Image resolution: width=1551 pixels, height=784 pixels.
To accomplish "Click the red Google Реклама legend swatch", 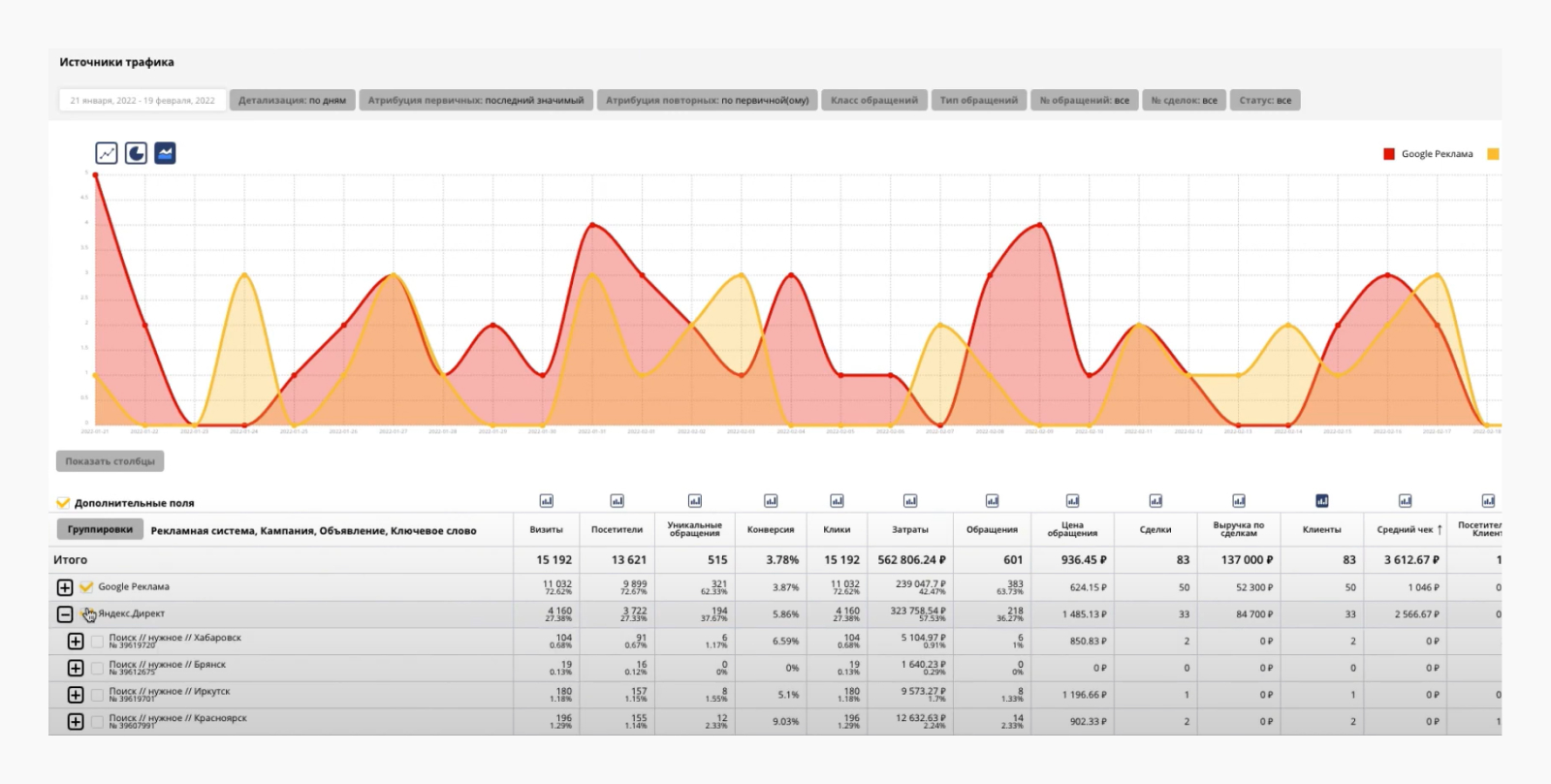I will pyautogui.click(x=1389, y=154).
